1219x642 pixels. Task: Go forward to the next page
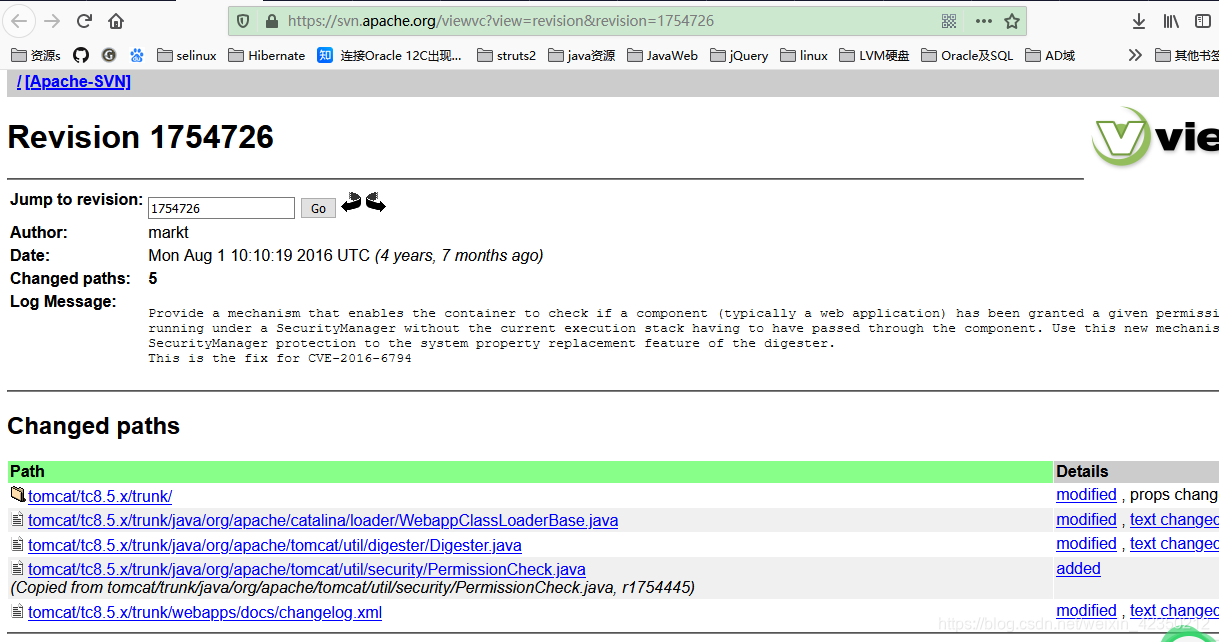click(52, 21)
